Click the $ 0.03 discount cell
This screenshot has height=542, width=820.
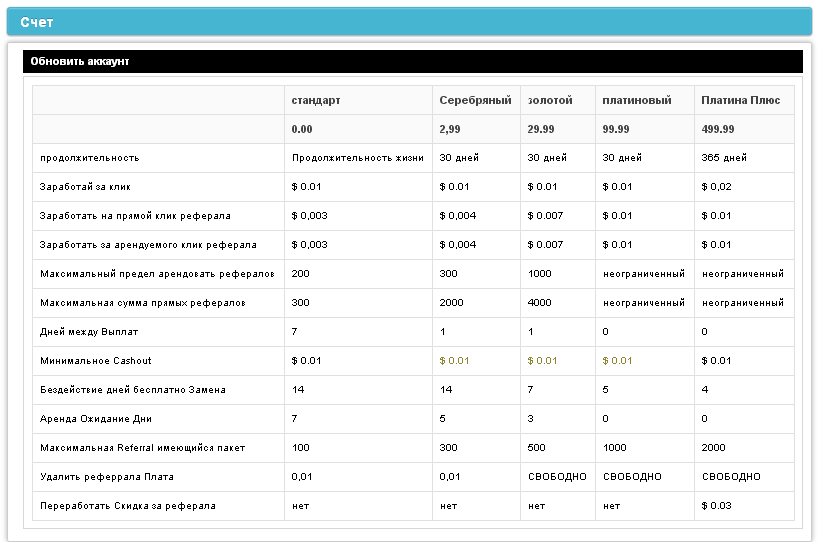pos(716,506)
